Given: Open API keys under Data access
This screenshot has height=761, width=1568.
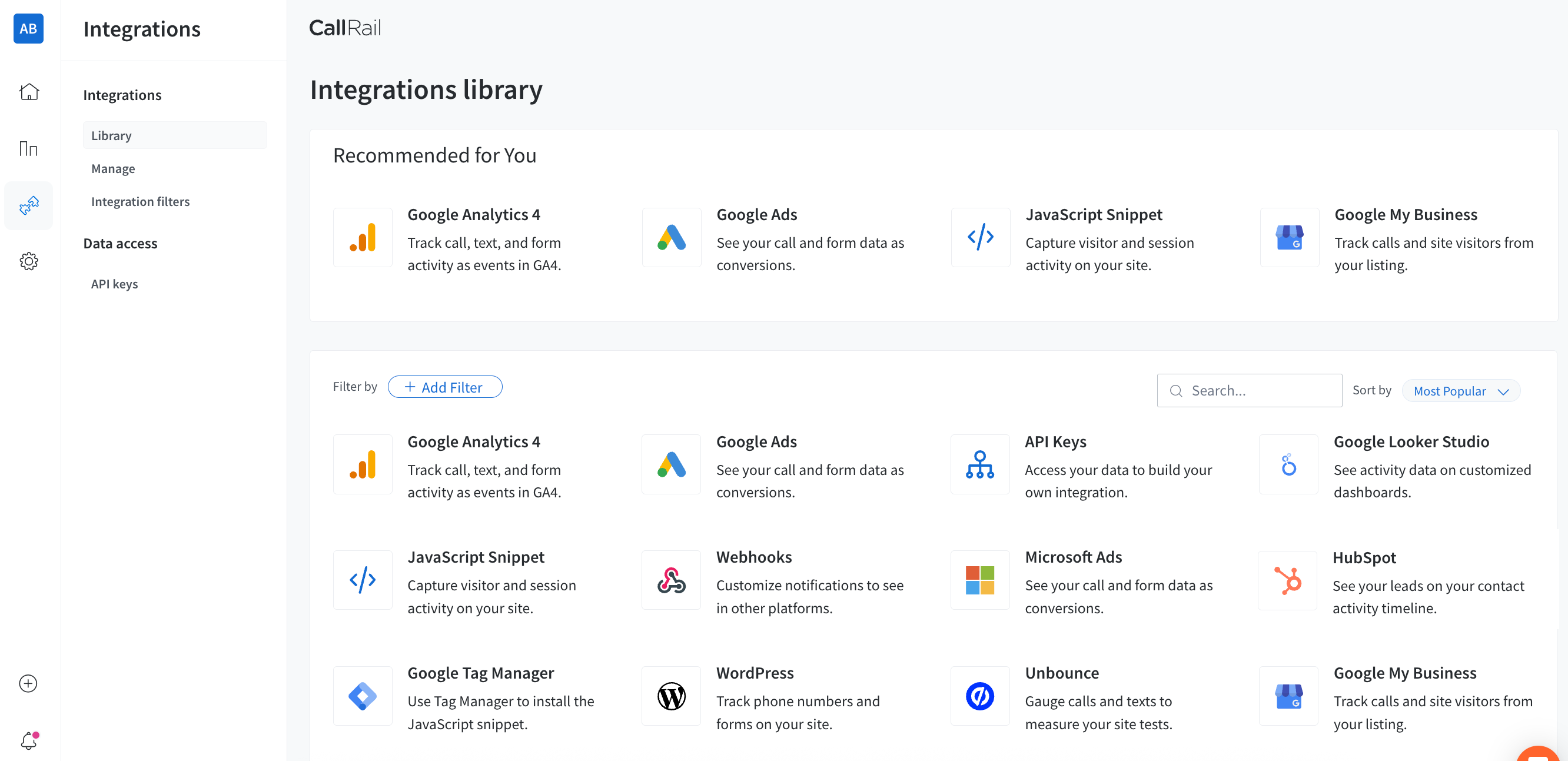Looking at the screenshot, I should click(114, 284).
